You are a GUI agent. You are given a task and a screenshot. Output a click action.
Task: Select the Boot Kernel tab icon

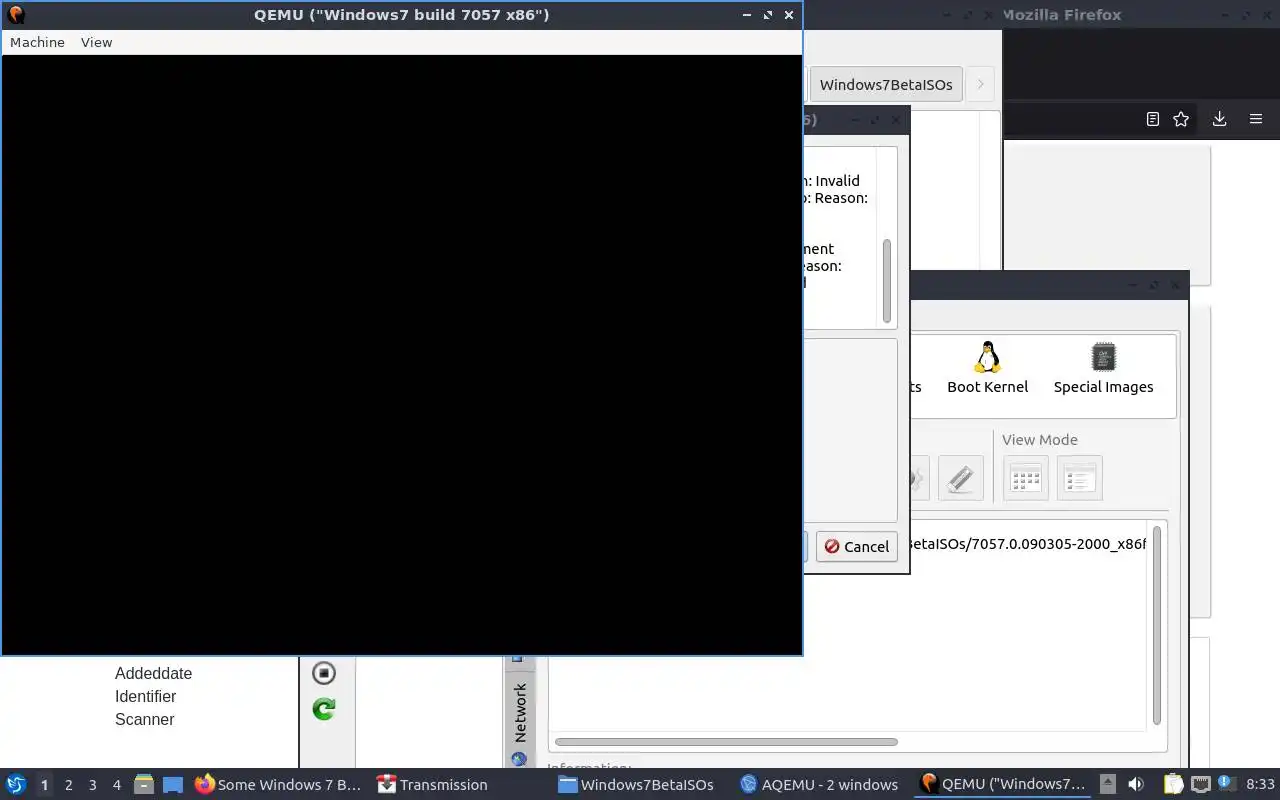pyautogui.click(x=988, y=368)
